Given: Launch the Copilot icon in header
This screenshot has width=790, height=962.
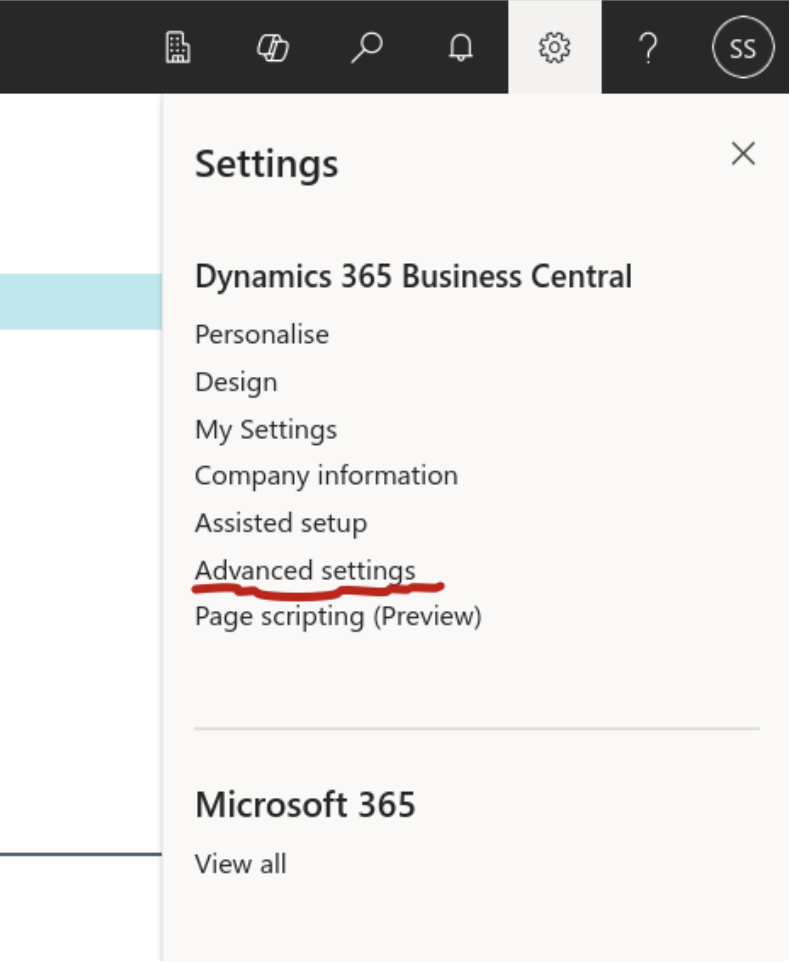Looking at the screenshot, I should pos(272,47).
